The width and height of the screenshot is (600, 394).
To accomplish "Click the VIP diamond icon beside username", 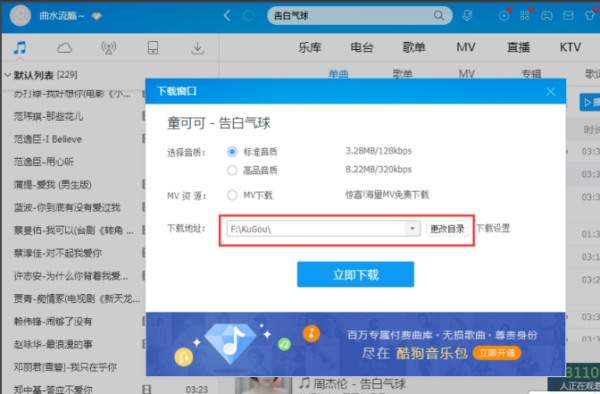I will pyautogui.click(x=96, y=16).
